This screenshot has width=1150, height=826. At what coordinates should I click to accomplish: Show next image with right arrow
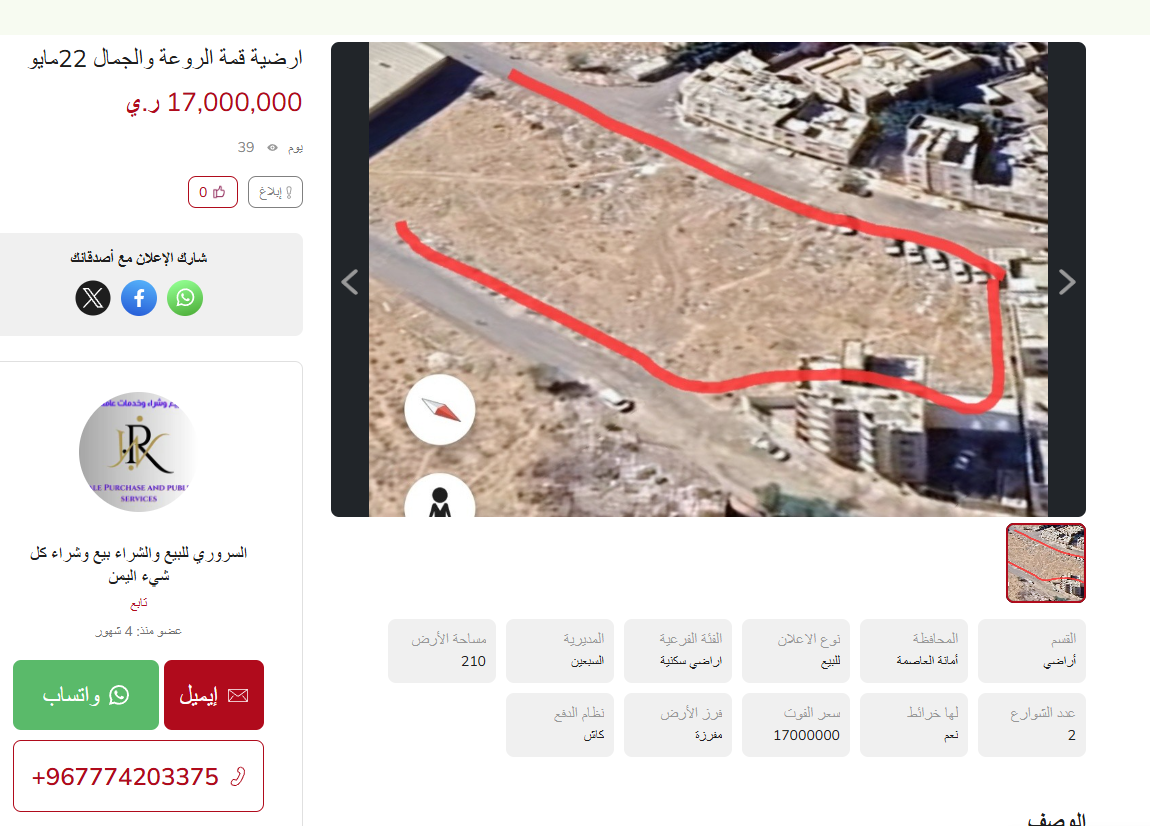coord(1067,282)
